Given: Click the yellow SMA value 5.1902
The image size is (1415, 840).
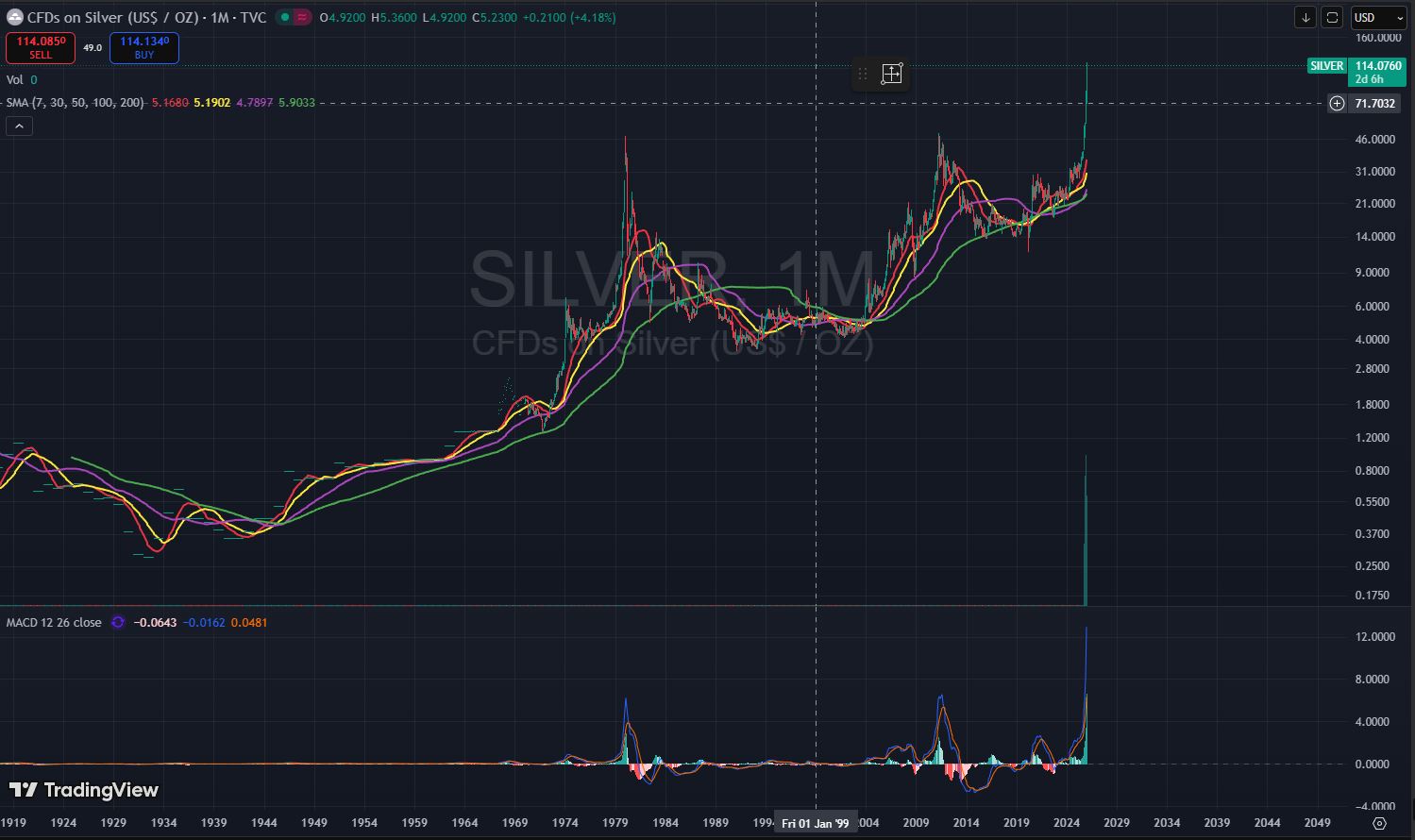Looking at the screenshot, I should (x=212, y=102).
